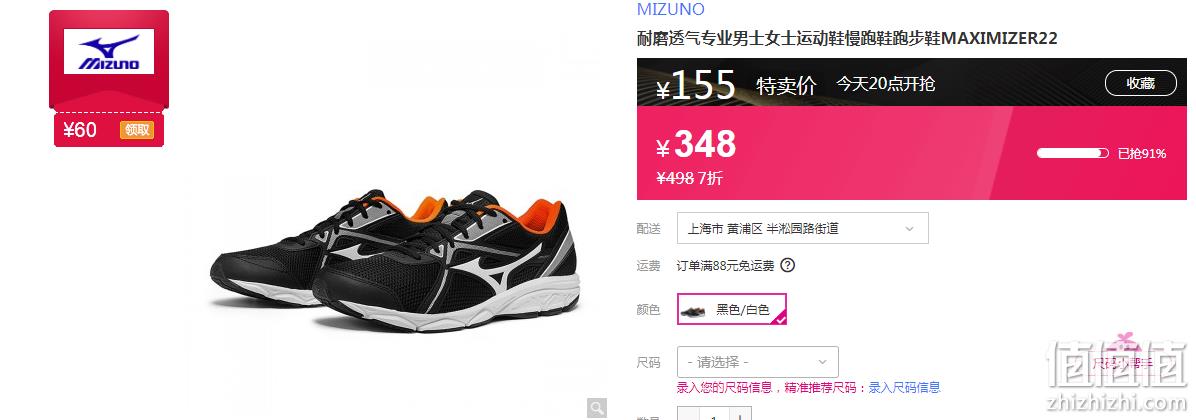
Task: Click the main black Mizuno shoe image
Action: [395, 259]
